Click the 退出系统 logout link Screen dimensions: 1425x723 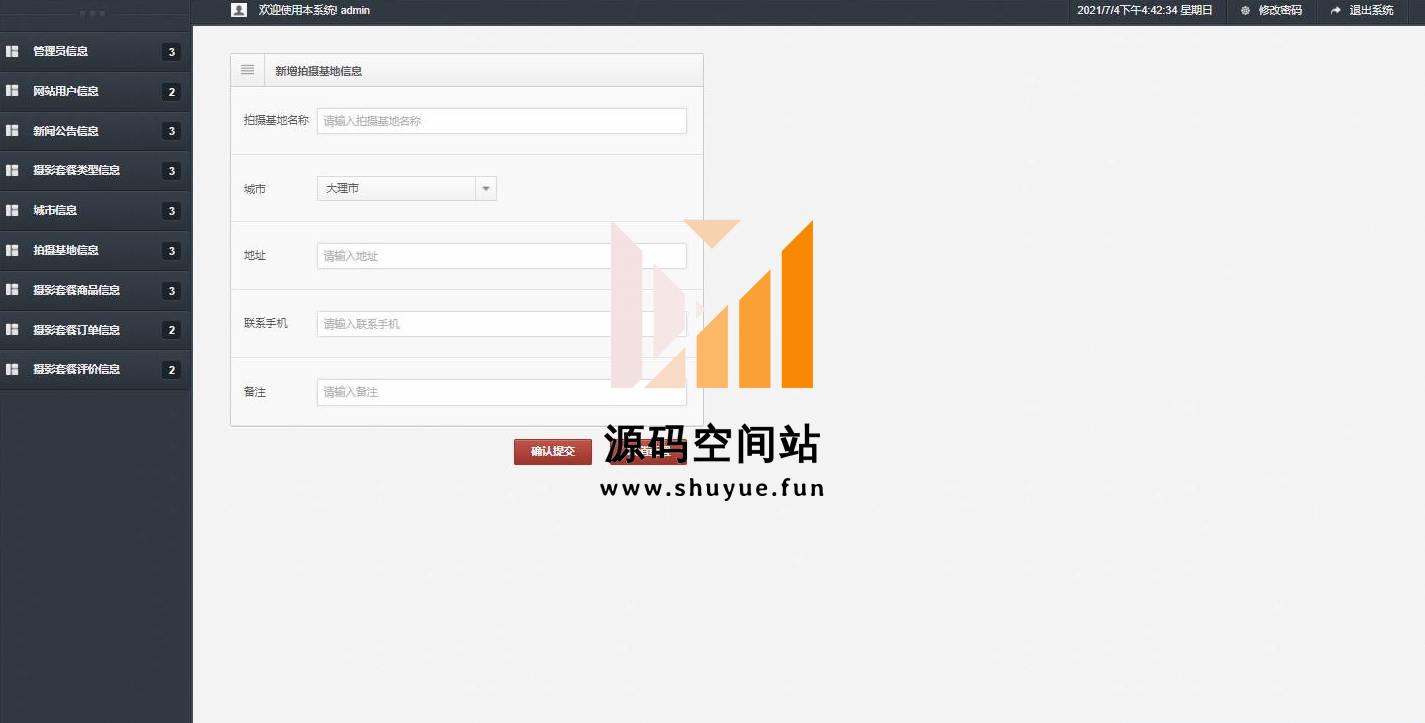tap(1370, 11)
